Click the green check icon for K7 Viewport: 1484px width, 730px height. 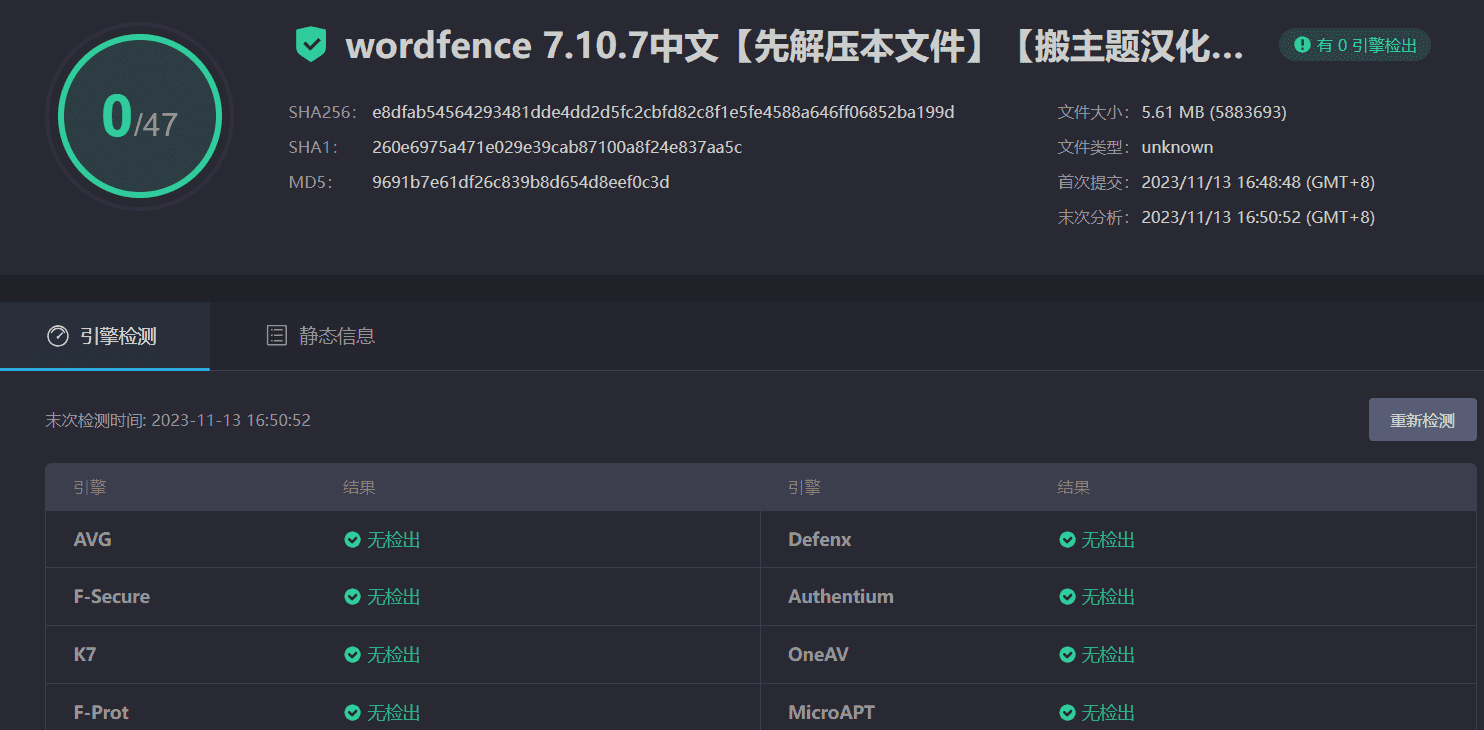pos(352,655)
